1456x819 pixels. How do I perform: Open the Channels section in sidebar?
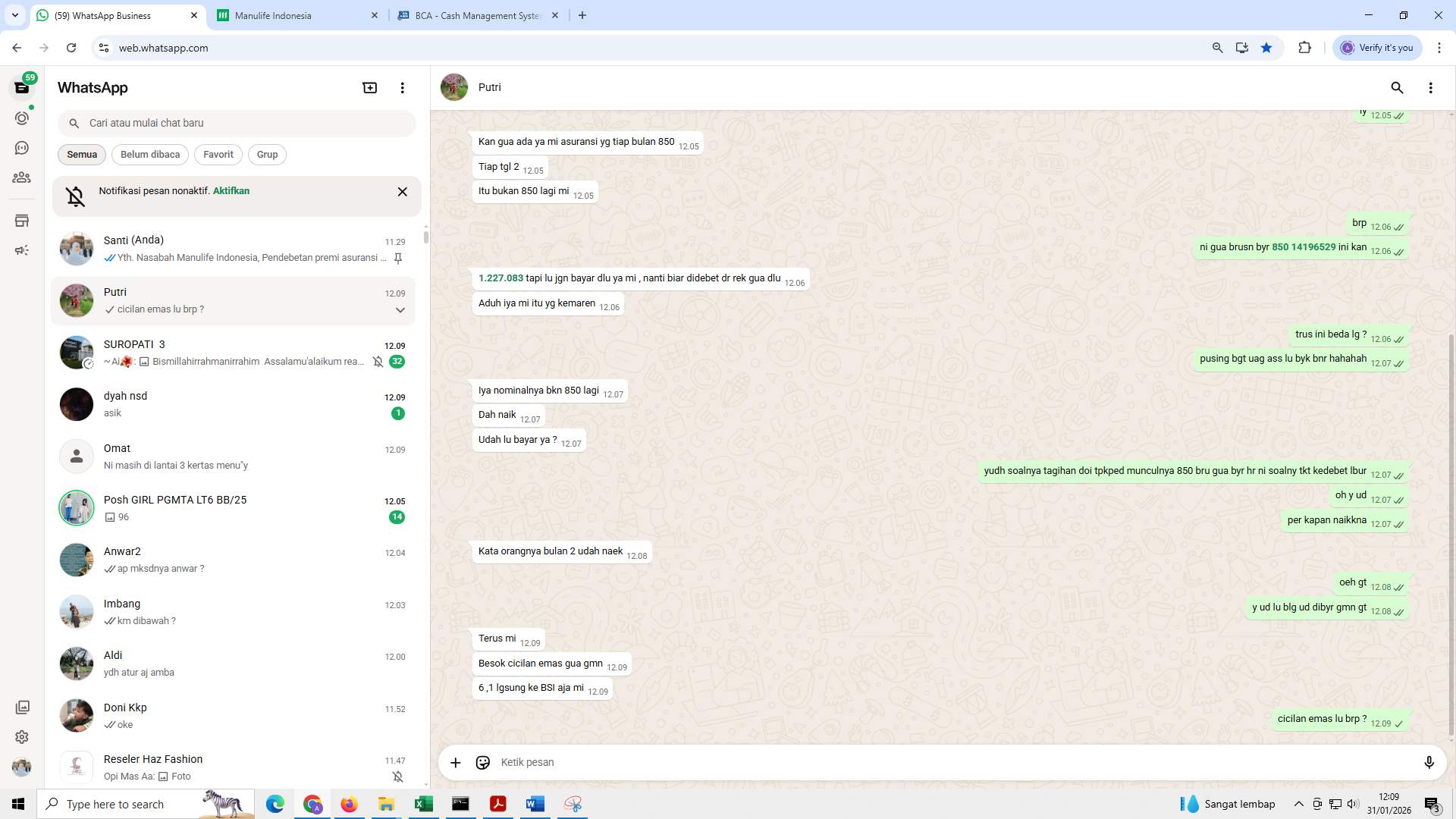[22, 148]
